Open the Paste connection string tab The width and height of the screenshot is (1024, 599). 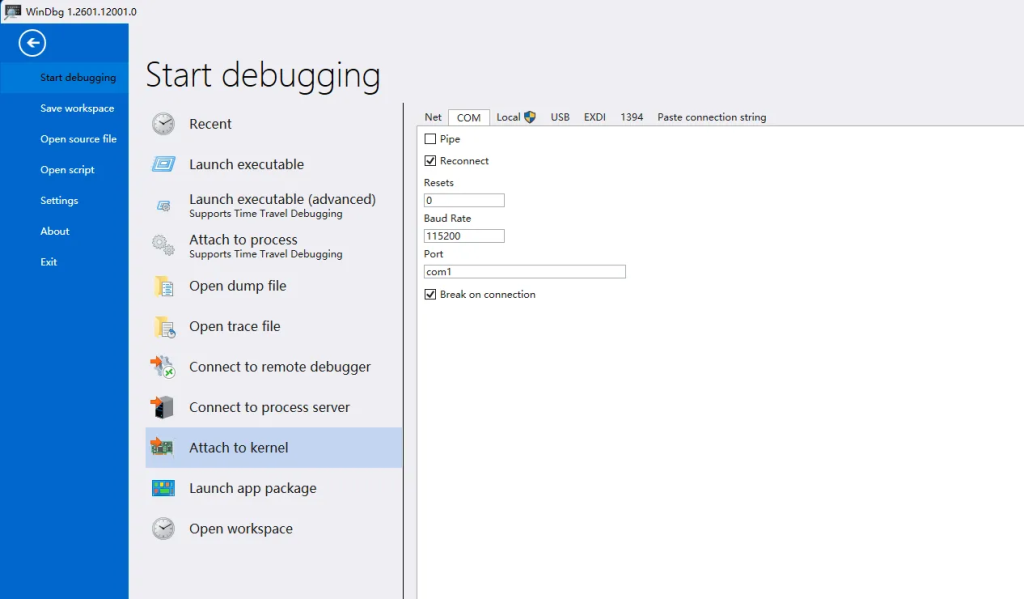(711, 117)
